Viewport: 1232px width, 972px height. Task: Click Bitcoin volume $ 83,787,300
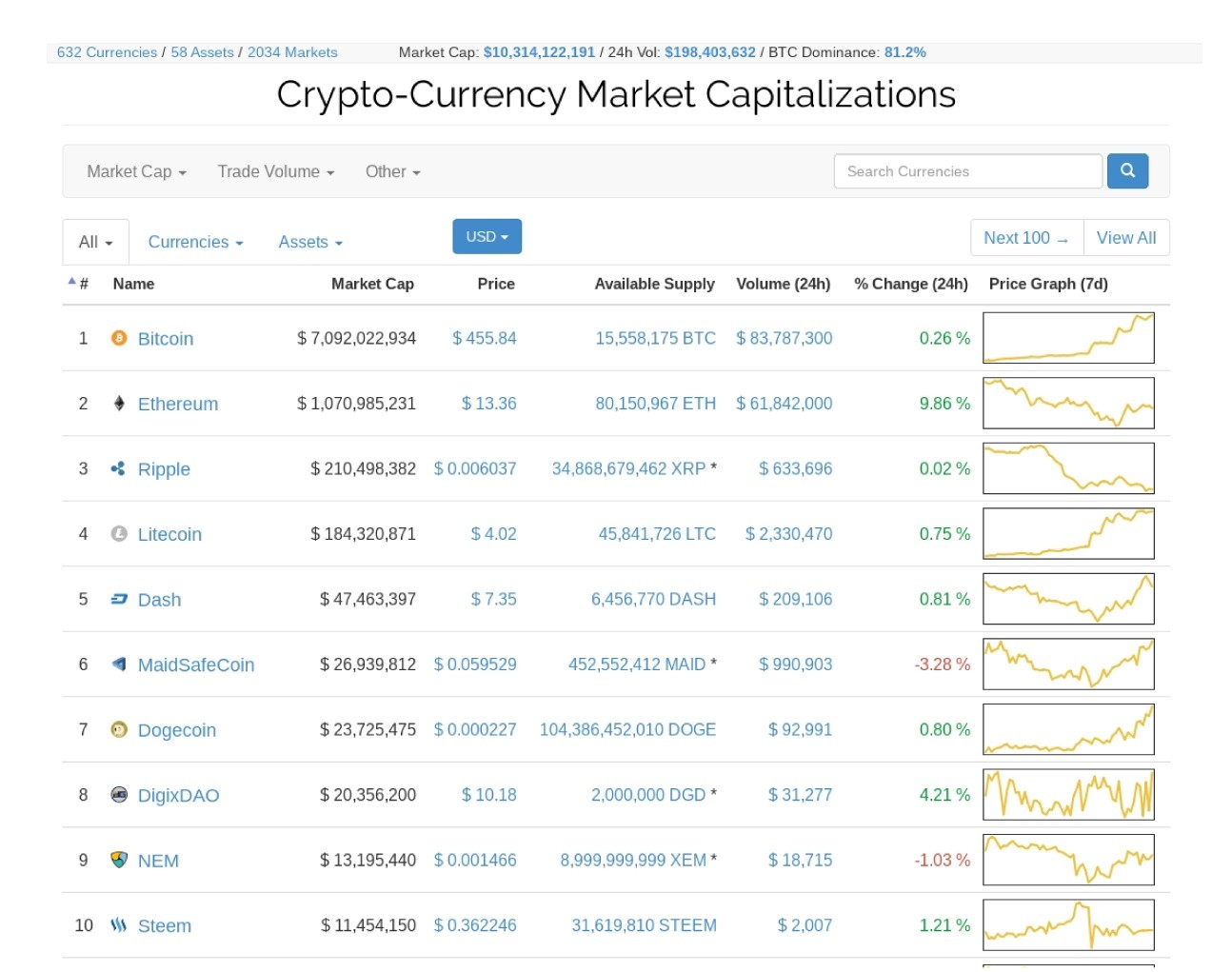(785, 338)
